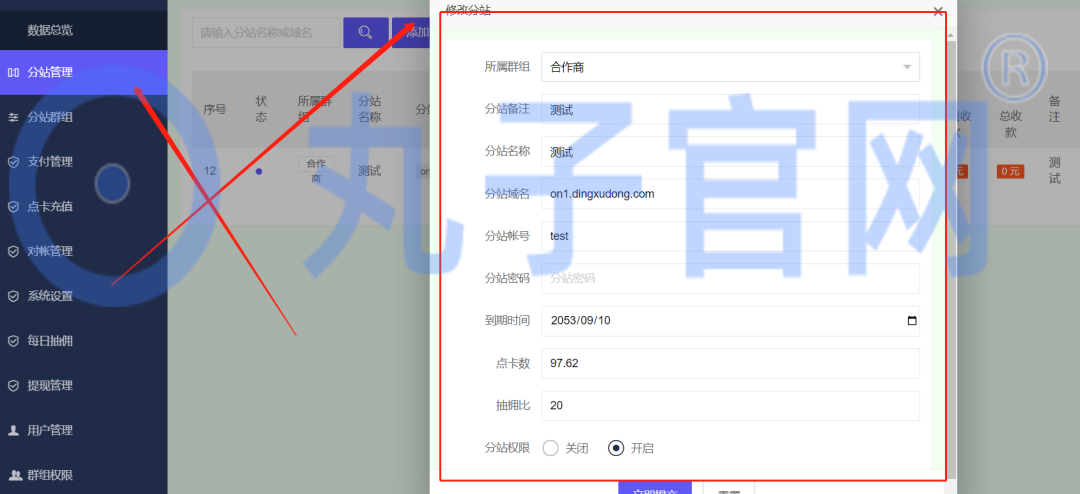The height and width of the screenshot is (494, 1080).
Task: Click the group icon beside 群组权限
Action: click(14, 475)
